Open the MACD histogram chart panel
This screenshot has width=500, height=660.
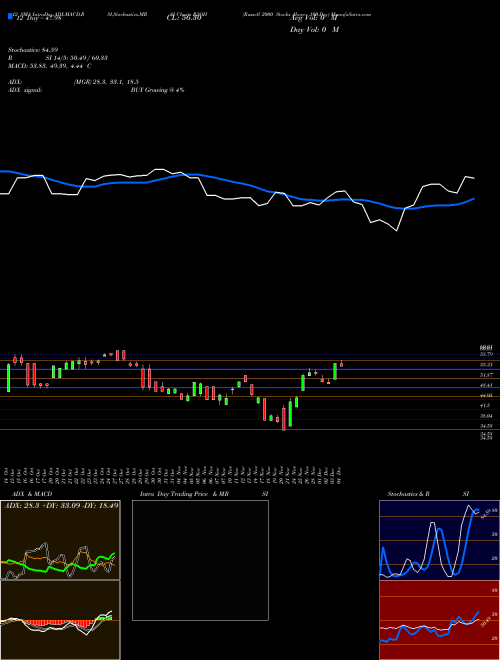[x=60, y=620]
